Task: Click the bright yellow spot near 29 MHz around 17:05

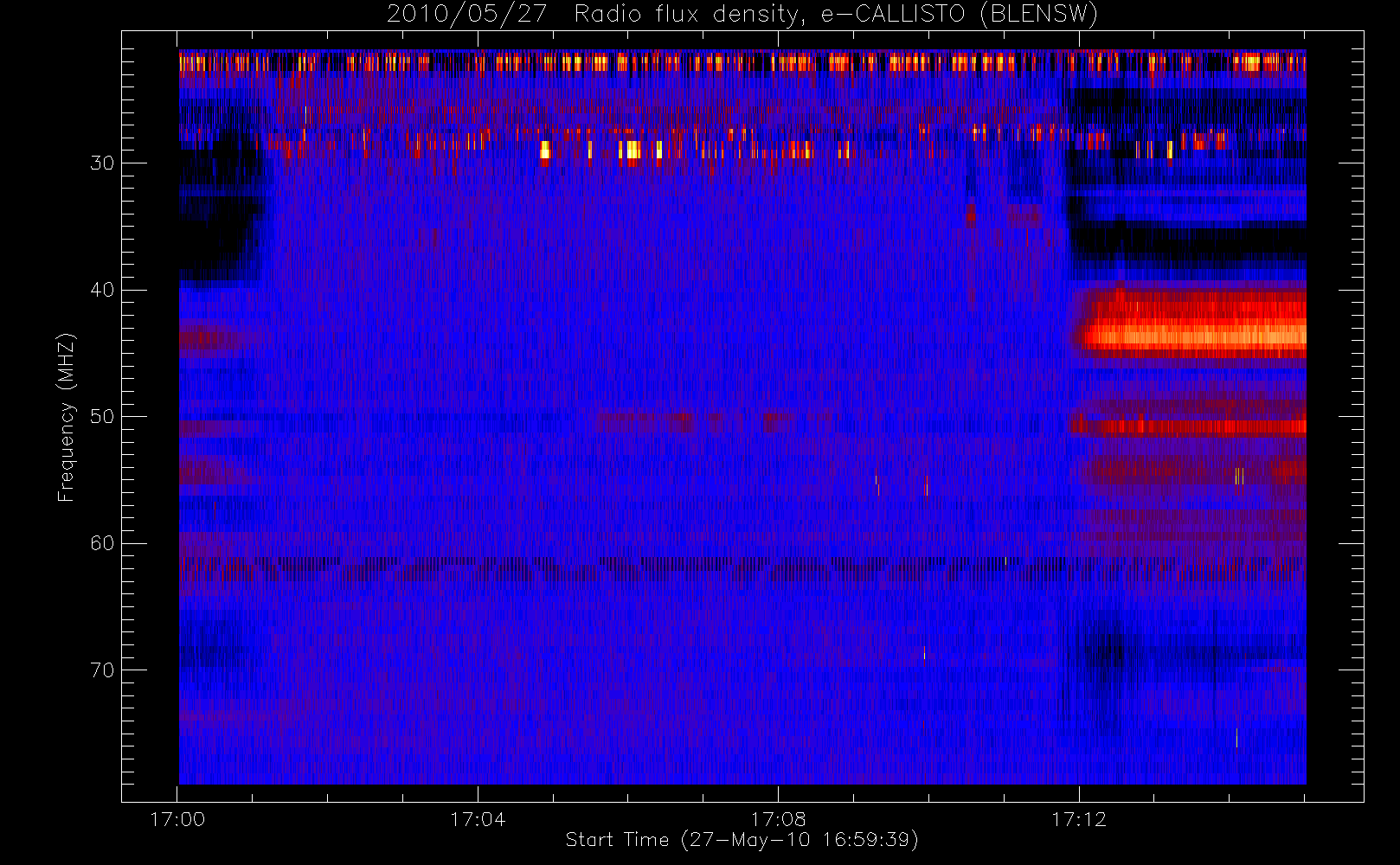Action: tap(545, 151)
